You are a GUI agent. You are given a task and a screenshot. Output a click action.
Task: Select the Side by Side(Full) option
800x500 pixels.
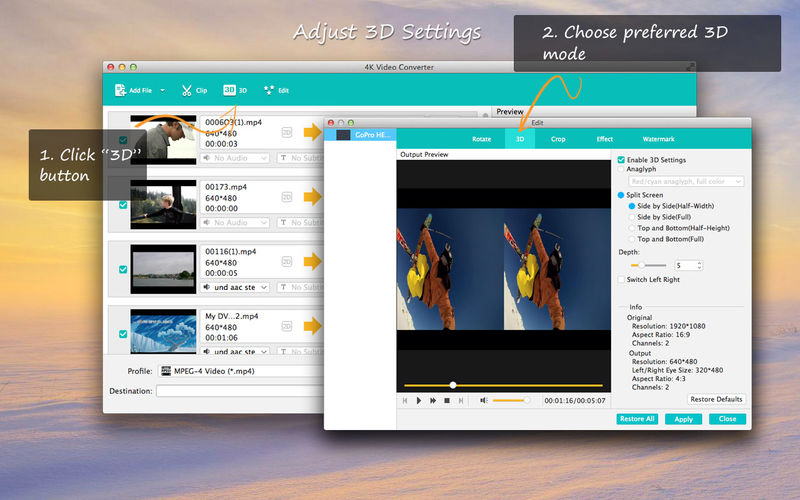(x=632, y=217)
